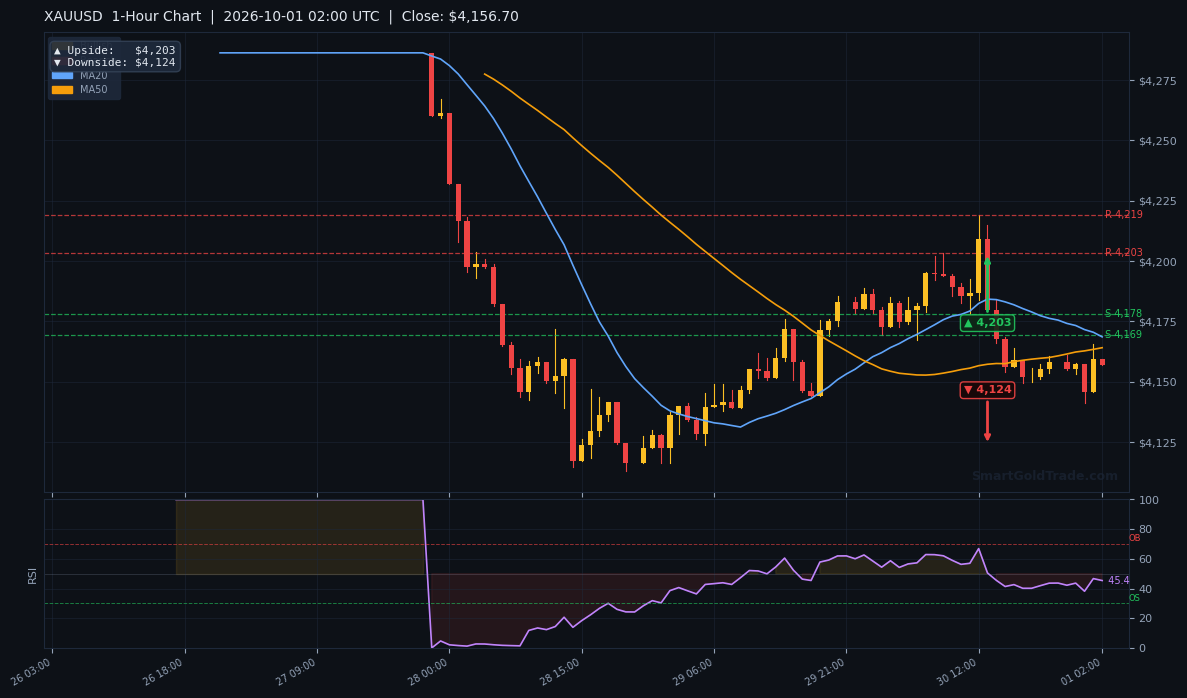Click the 26 18:00 time axis label
Screen dimensions: 1187x698
(x=165, y=671)
